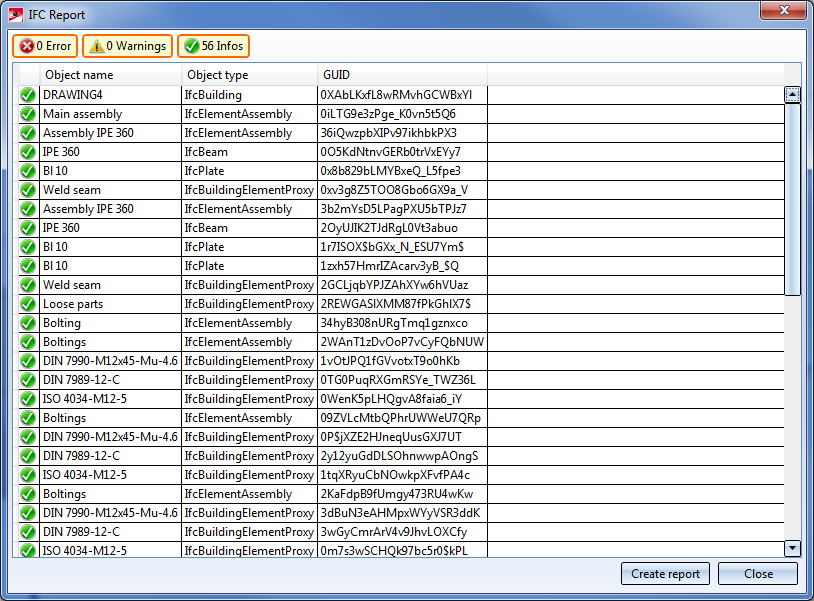Select GUID 2y12yuGdDLSOhnwwpAOngS cell

[x=402, y=456]
